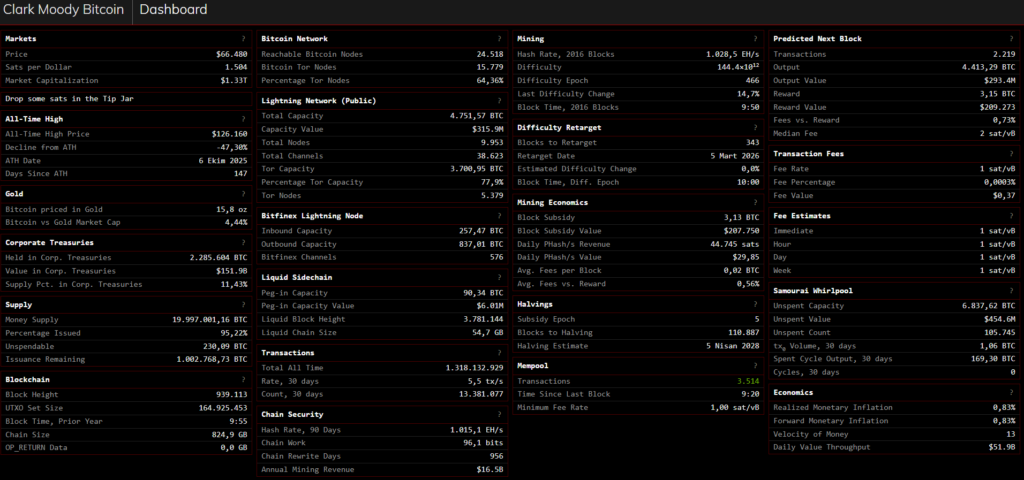Open help for Predicted Next Block
This screenshot has height=480, width=1024.
point(1011,39)
